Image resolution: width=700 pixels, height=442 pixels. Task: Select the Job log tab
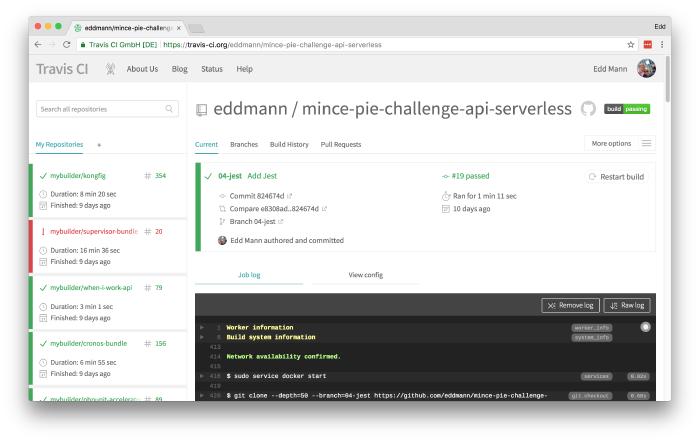(249, 275)
